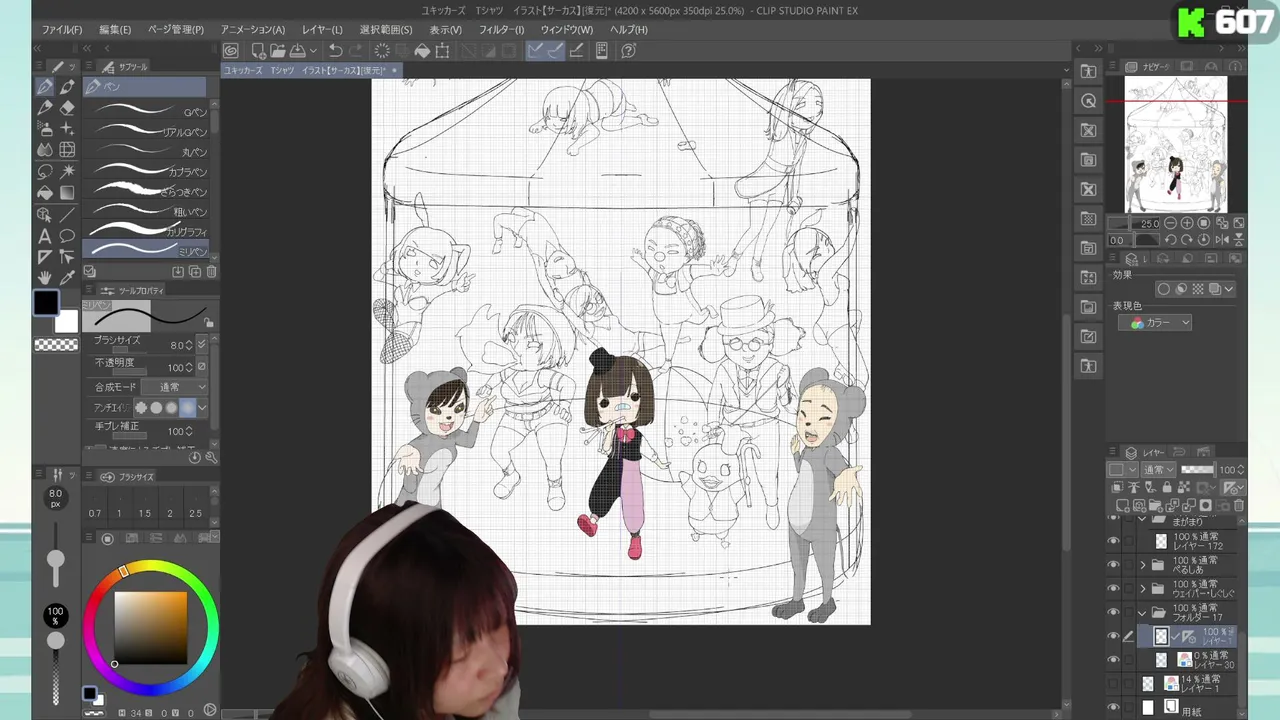
Task: Select the Gradient tool
Action: pos(67,193)
